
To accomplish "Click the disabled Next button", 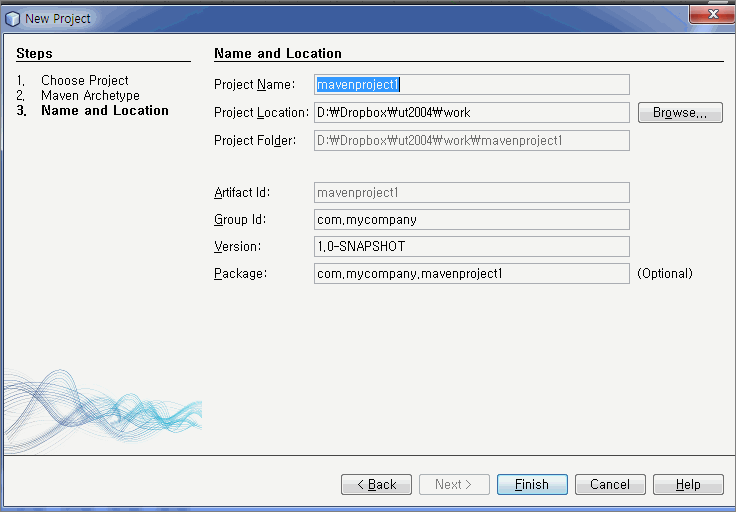I will tap(454, 484).
